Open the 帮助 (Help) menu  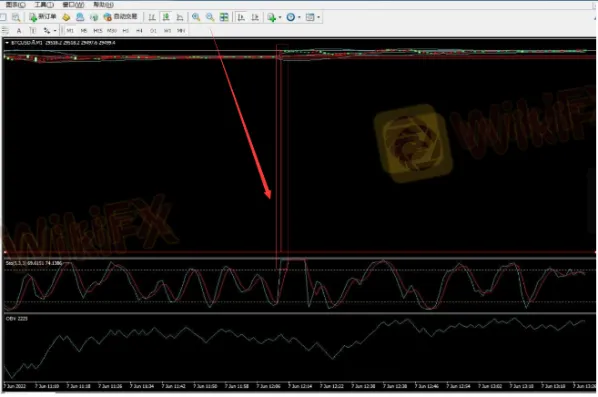click(x=103, y=5)
